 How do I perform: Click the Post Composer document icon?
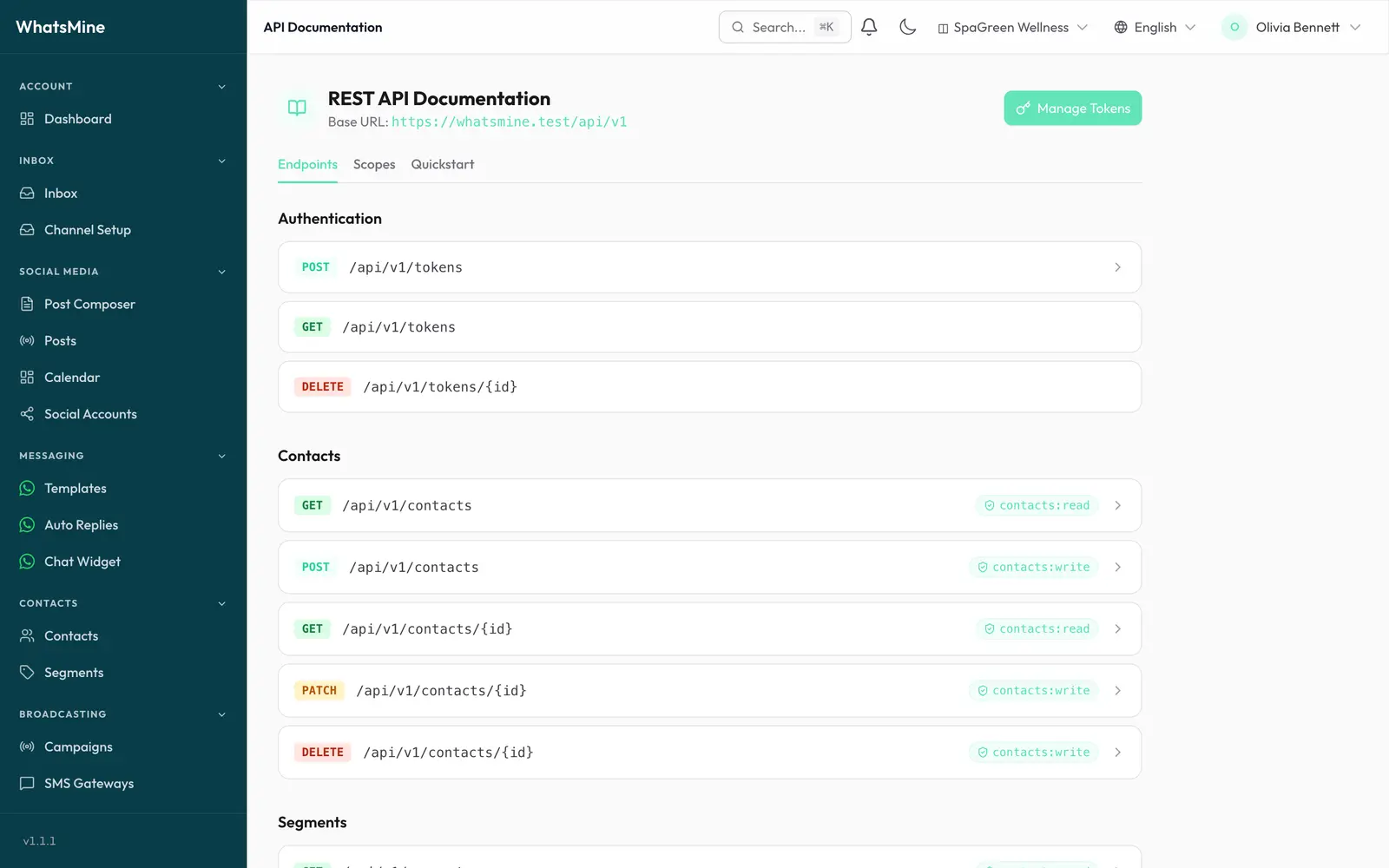pyautogui.click(x=27, y=305)
